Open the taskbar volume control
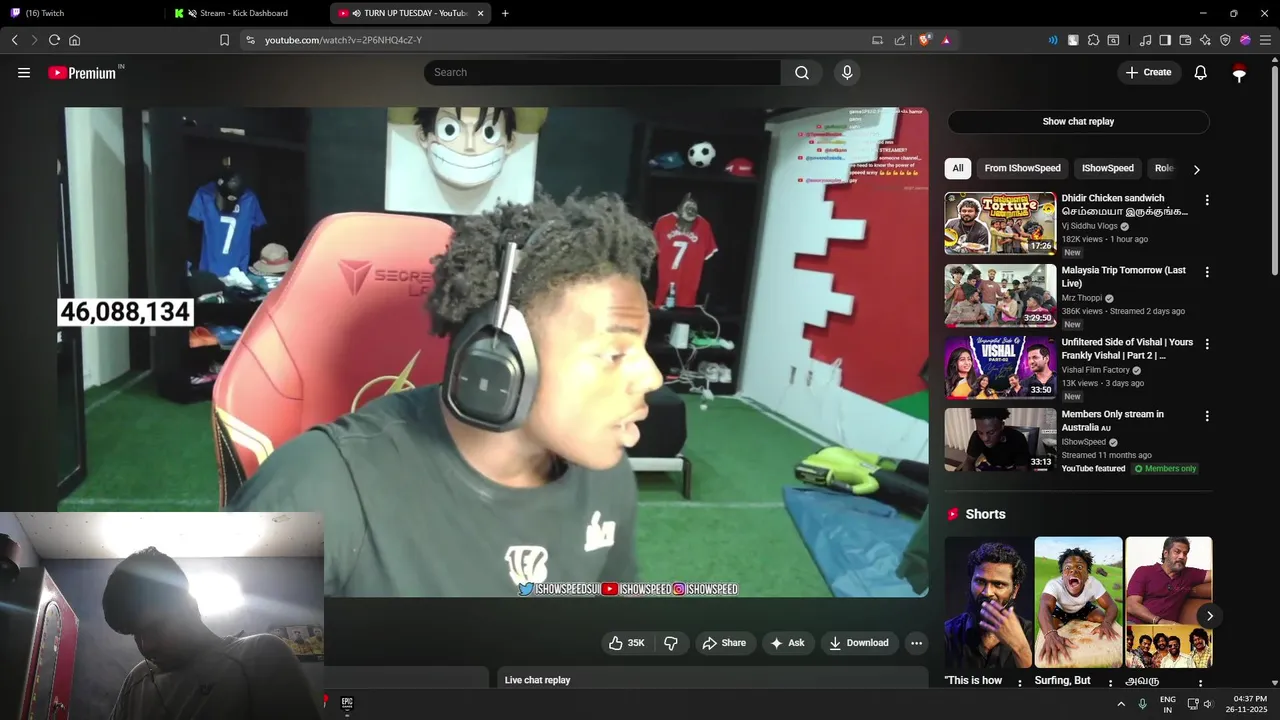 point(1208,704)
